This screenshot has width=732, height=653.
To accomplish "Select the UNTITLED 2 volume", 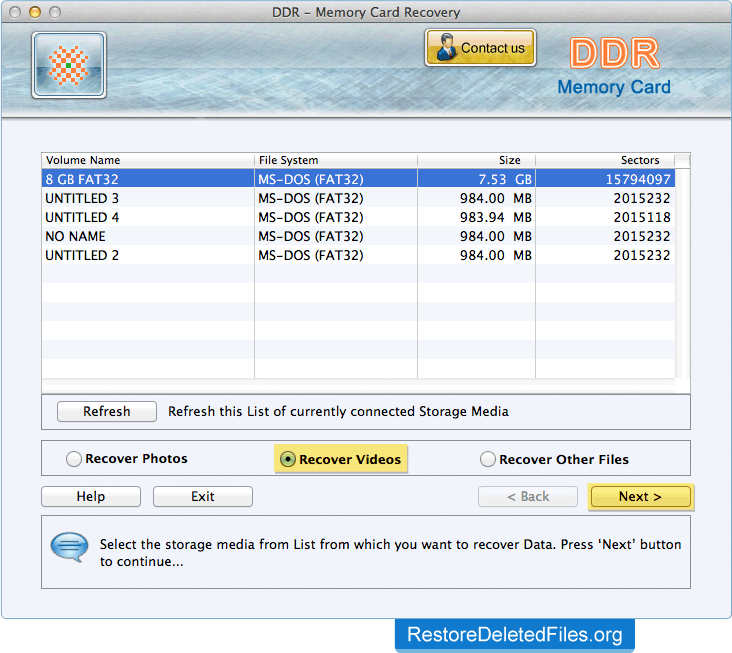I will pos(358,255).
